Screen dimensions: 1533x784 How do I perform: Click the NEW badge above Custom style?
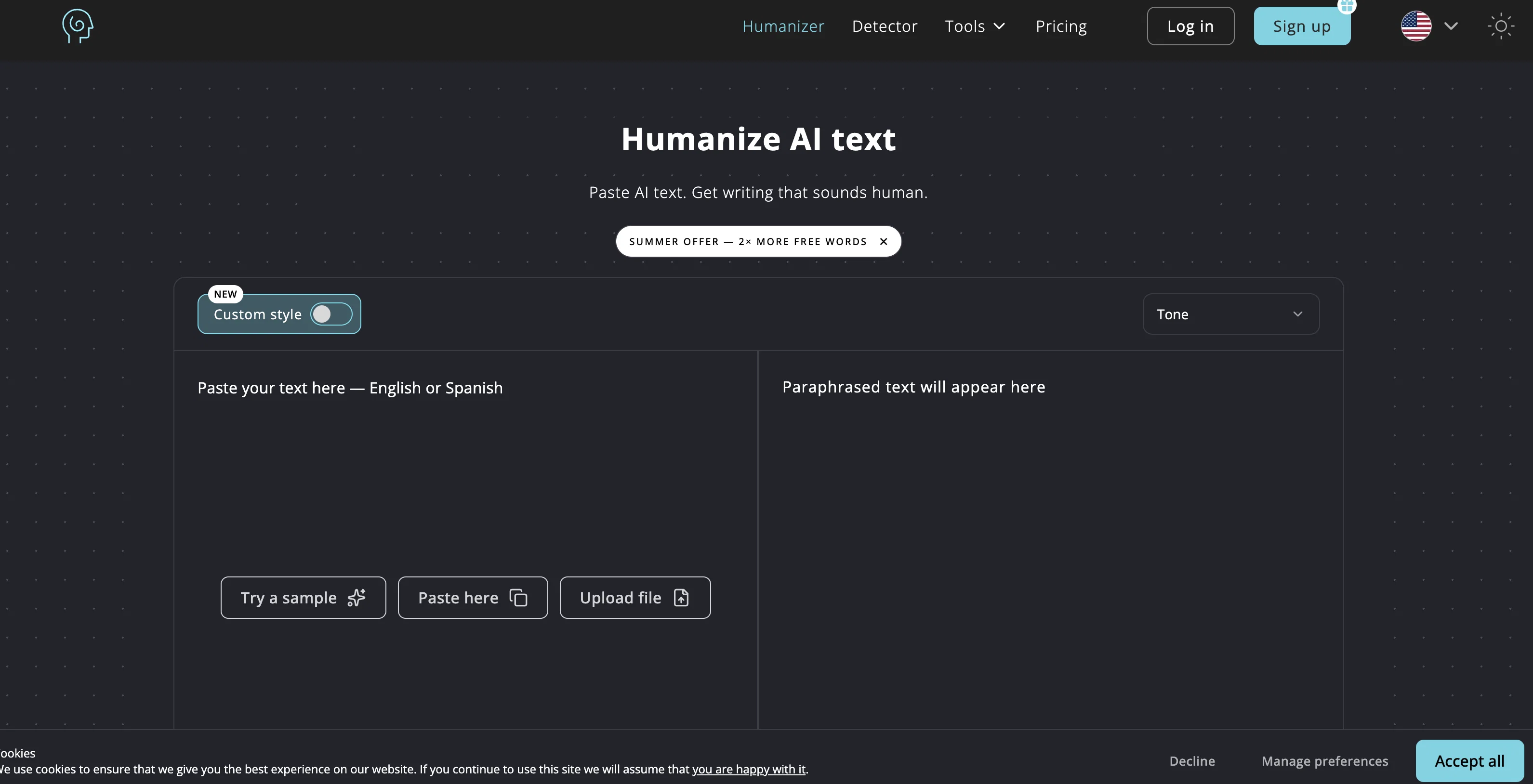pyautogui.click(x=225, y=294)
